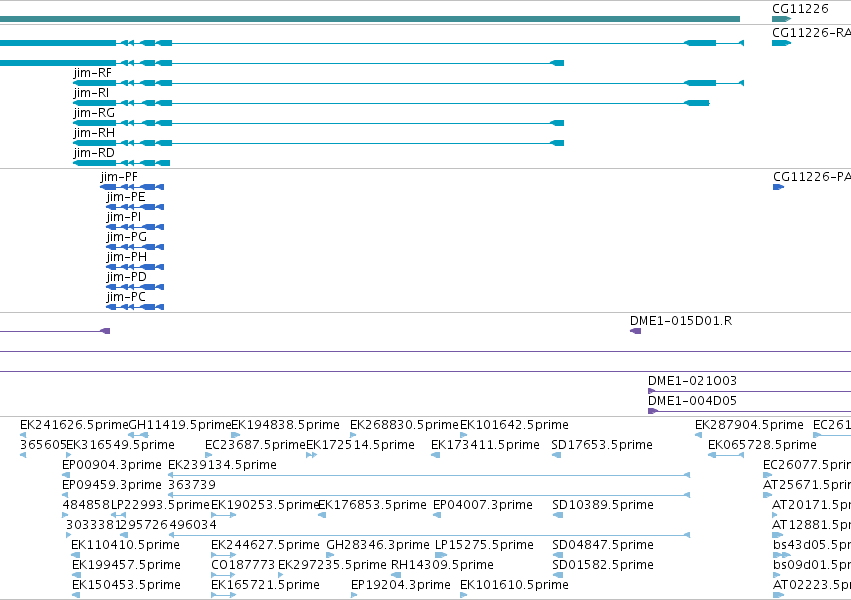Select the EK110410.5prime EST label
The height and width of the screenshot is (600, 851).
pos(125,545)
